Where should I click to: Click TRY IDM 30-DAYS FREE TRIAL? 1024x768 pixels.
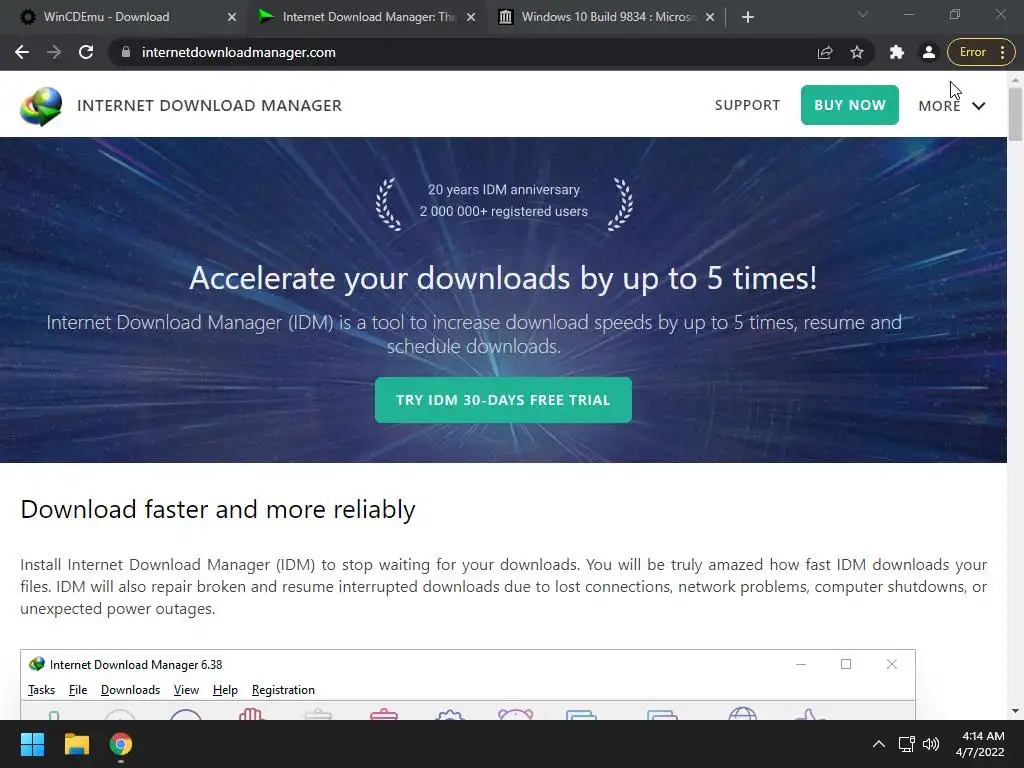(503, 400)
